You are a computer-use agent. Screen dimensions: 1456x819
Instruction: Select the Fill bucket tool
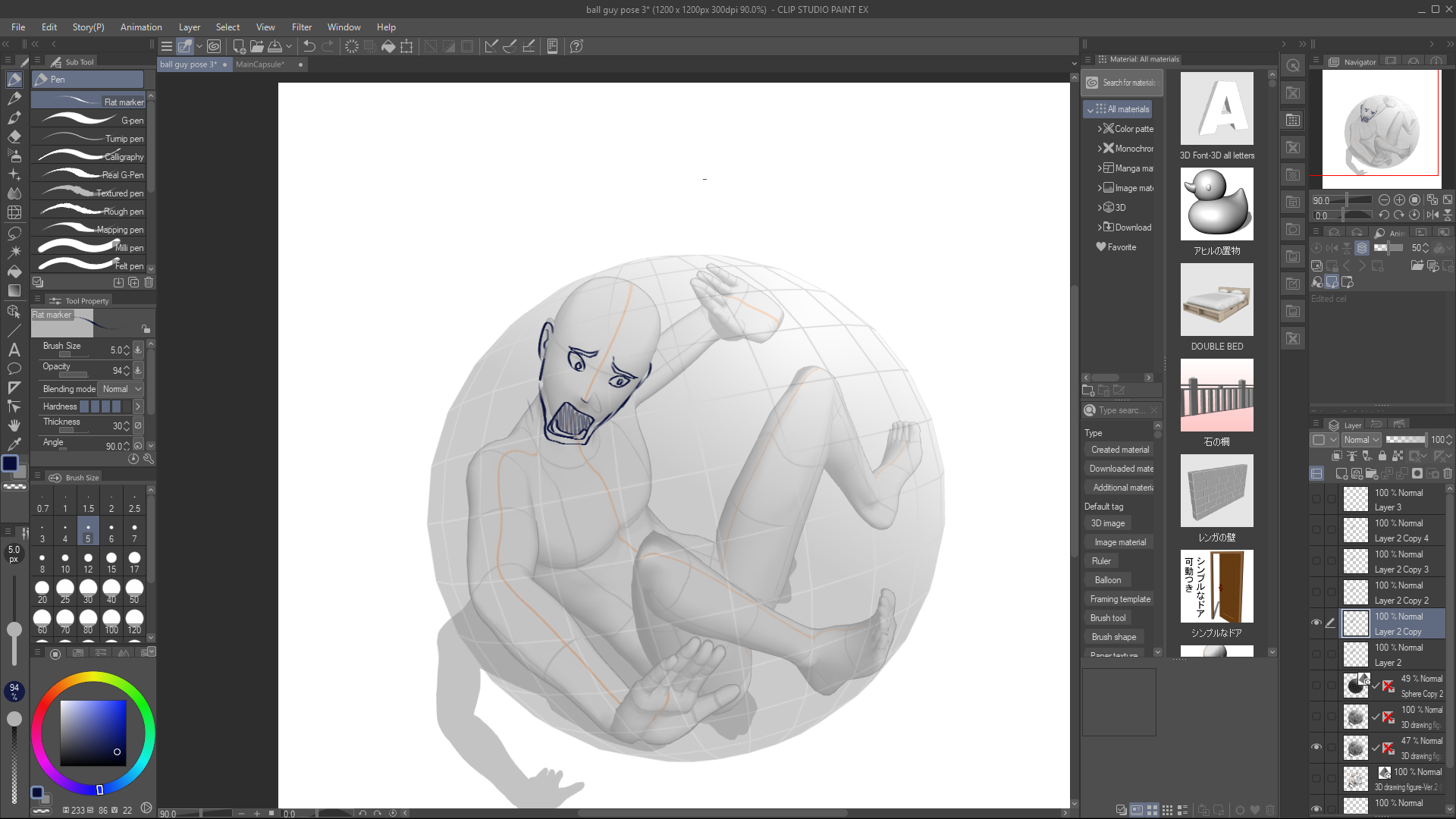coord(14,271)
